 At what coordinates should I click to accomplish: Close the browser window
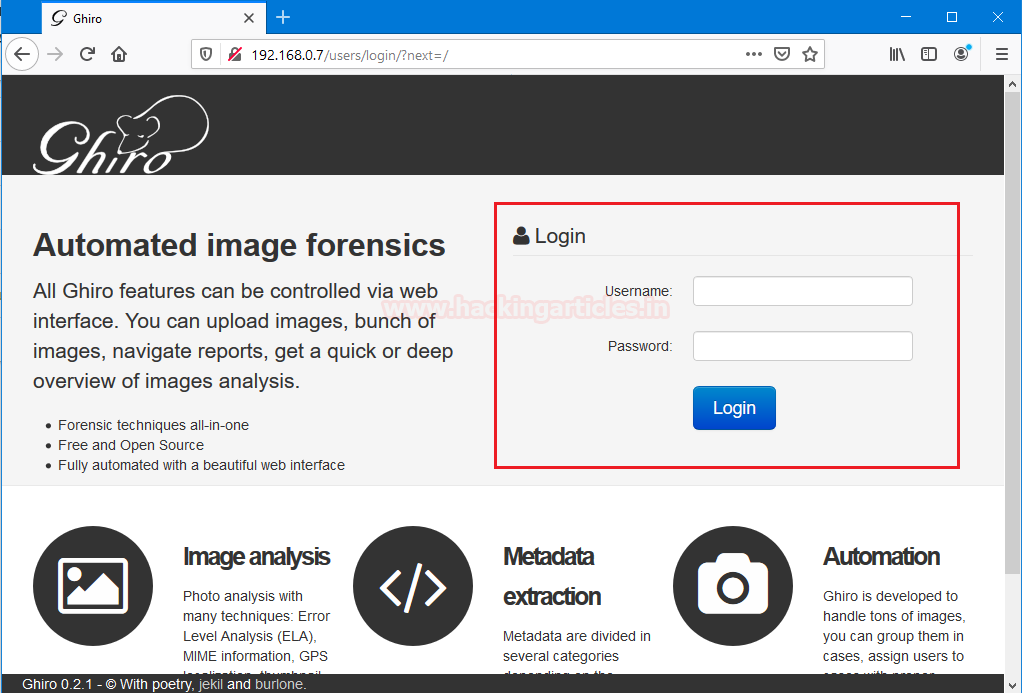coord(997,17)
